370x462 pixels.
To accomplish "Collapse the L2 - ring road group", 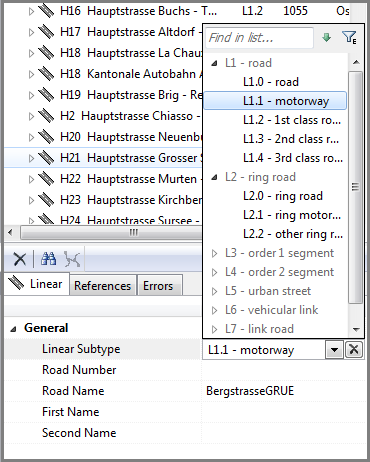I will point(214,177).
